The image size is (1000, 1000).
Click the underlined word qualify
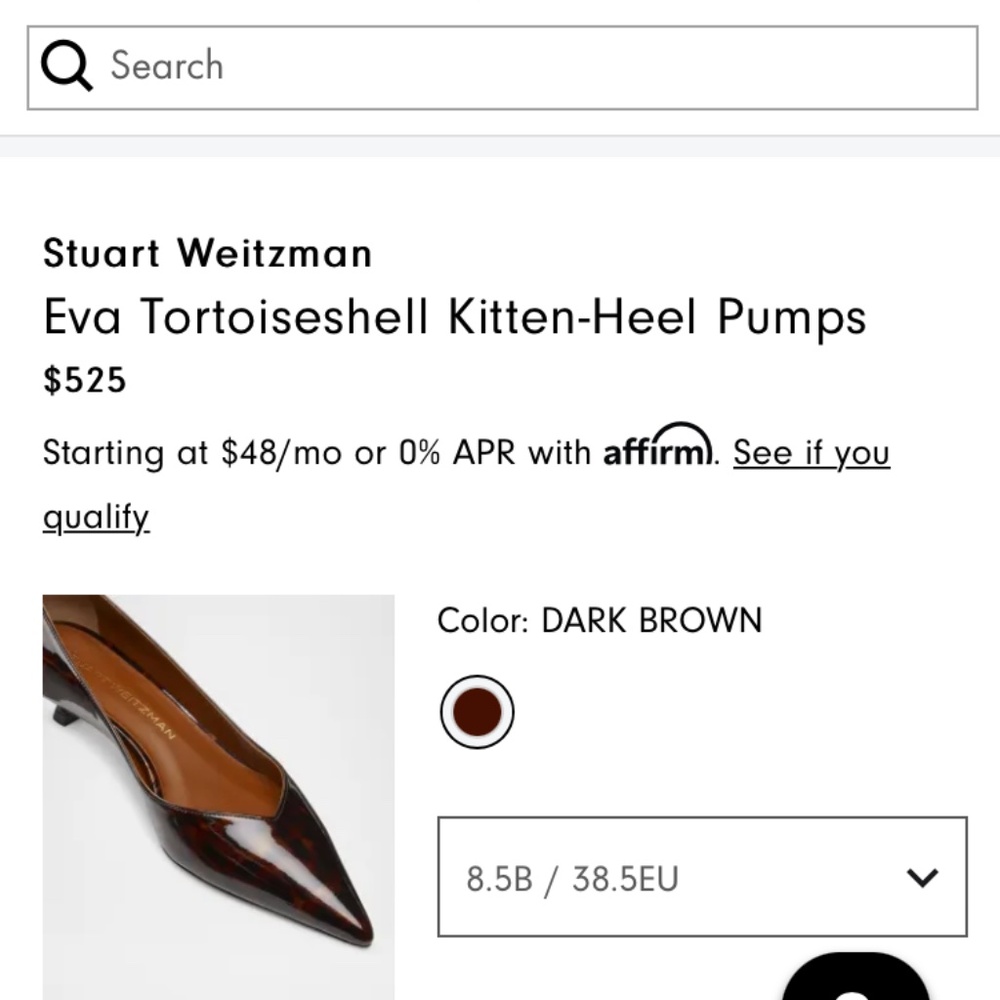94,514
